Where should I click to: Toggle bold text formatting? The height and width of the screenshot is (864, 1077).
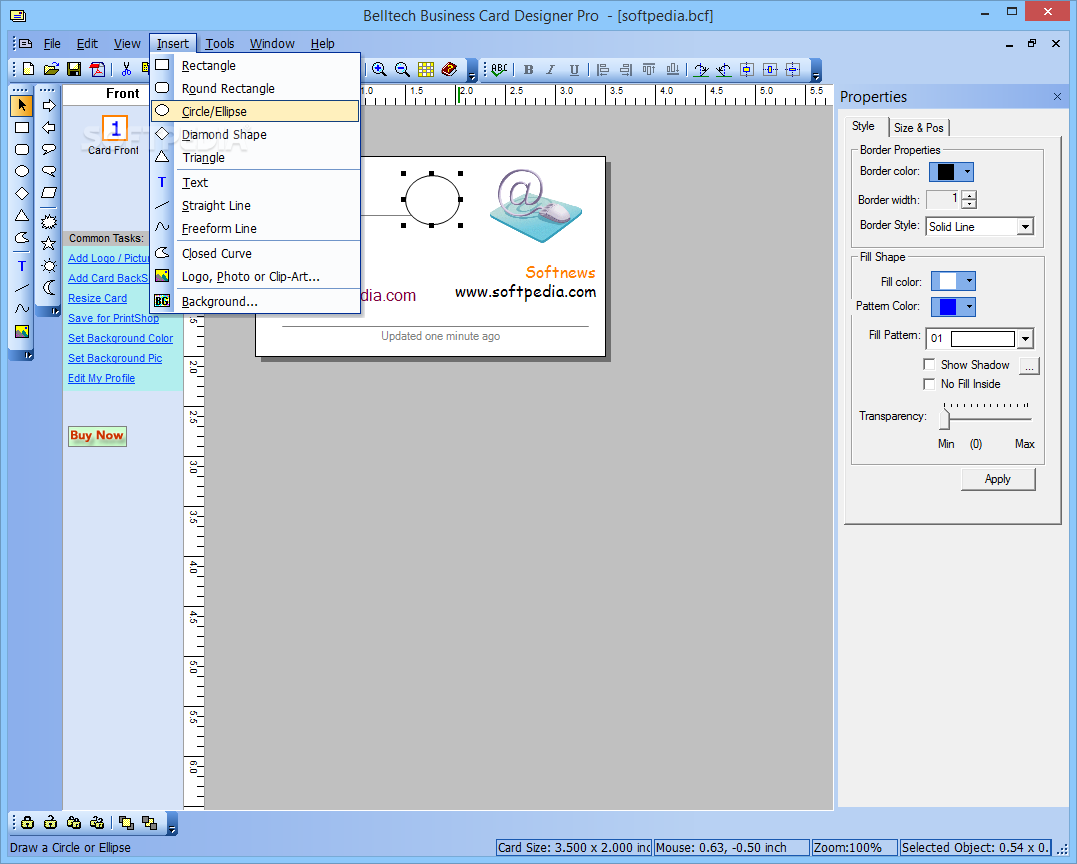[x=528, y=69]
